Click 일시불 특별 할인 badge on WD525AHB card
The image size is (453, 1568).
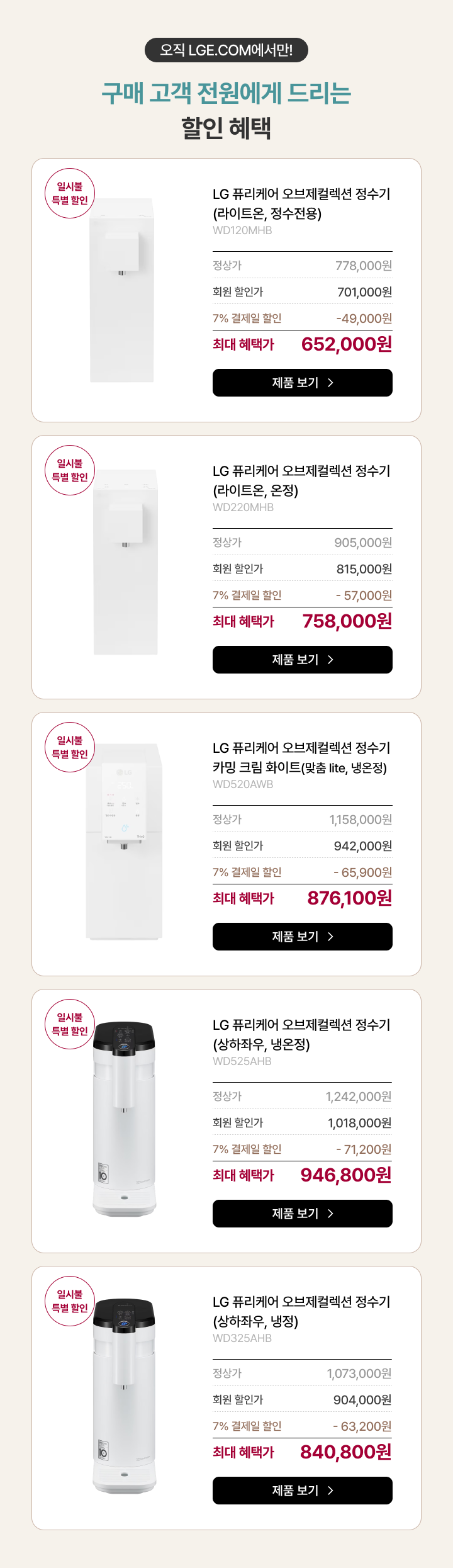[70, 1024]
